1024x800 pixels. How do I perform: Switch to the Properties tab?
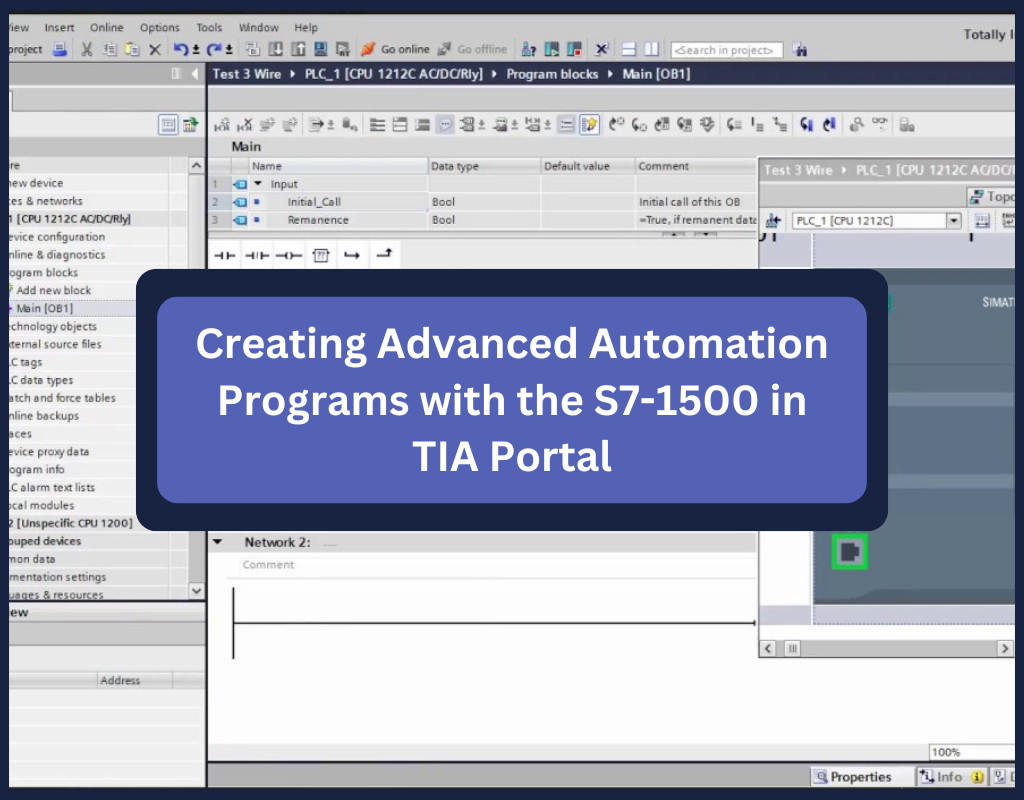click(x=853, y=777)
